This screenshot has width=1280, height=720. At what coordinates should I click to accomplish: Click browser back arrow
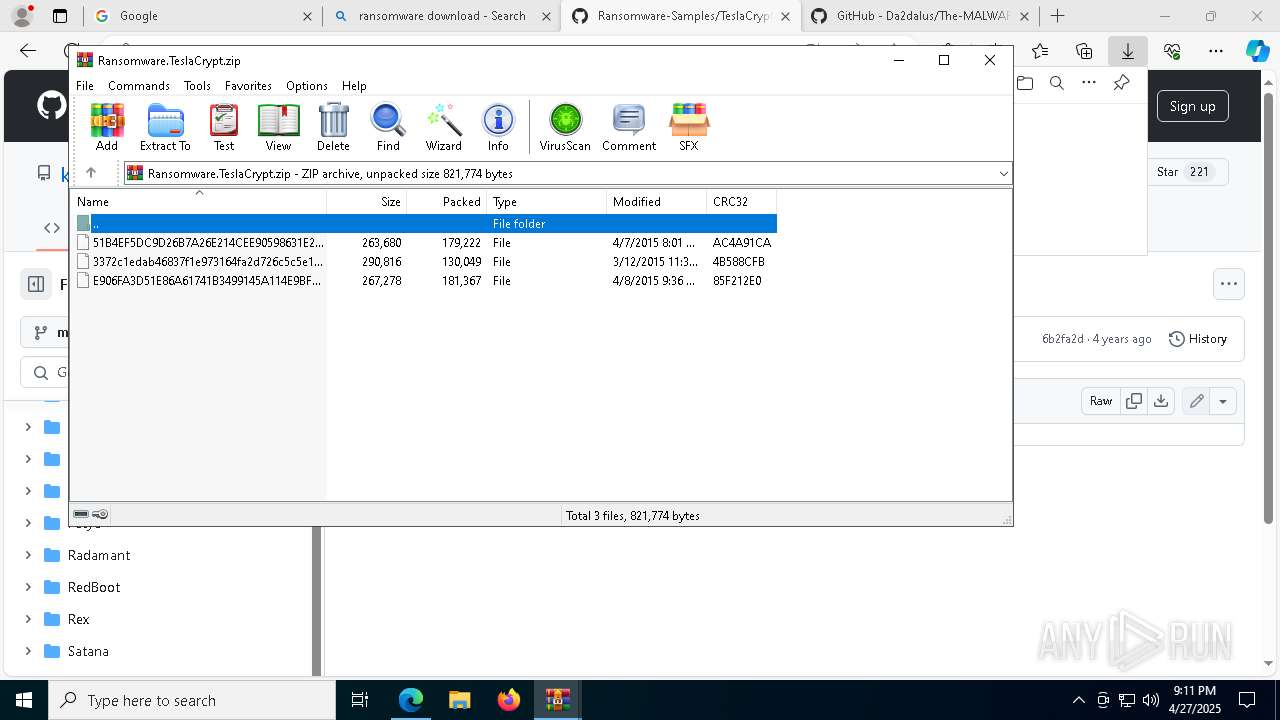coord(28,51)
